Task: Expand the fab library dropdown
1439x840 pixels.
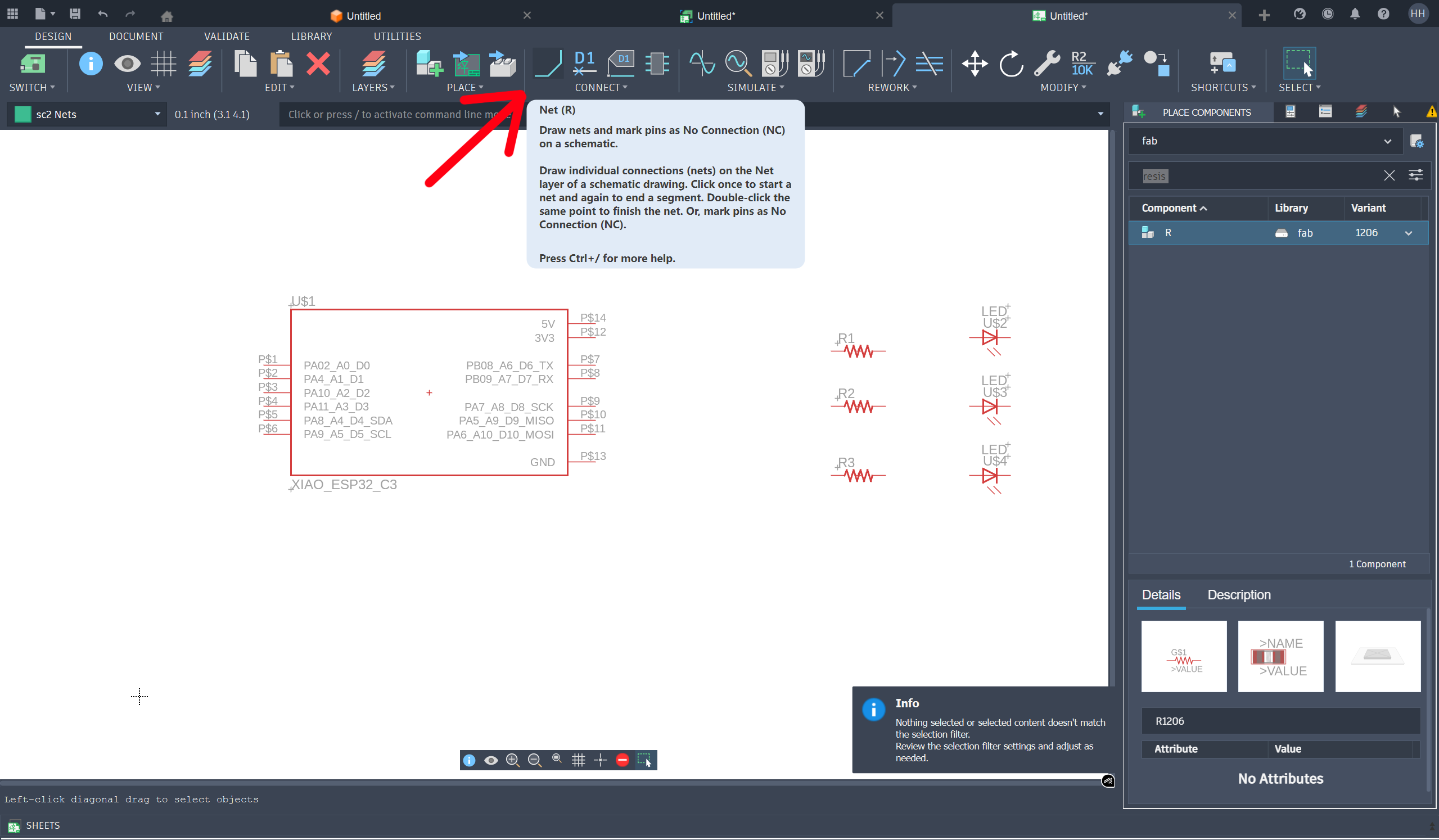Action: point(1387,141)
